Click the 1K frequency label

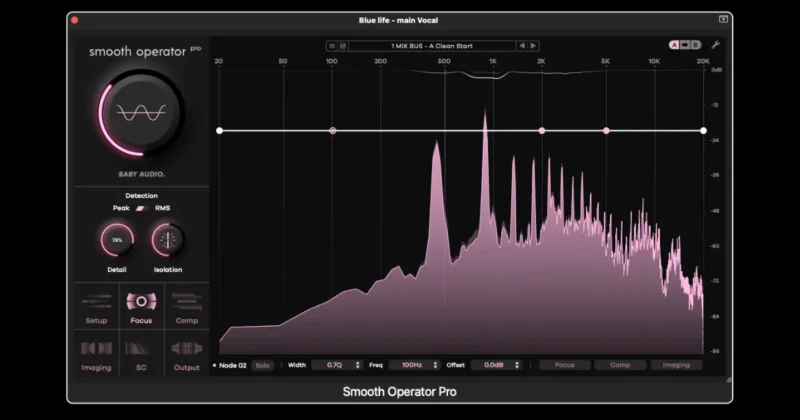[x=493, y=61]
